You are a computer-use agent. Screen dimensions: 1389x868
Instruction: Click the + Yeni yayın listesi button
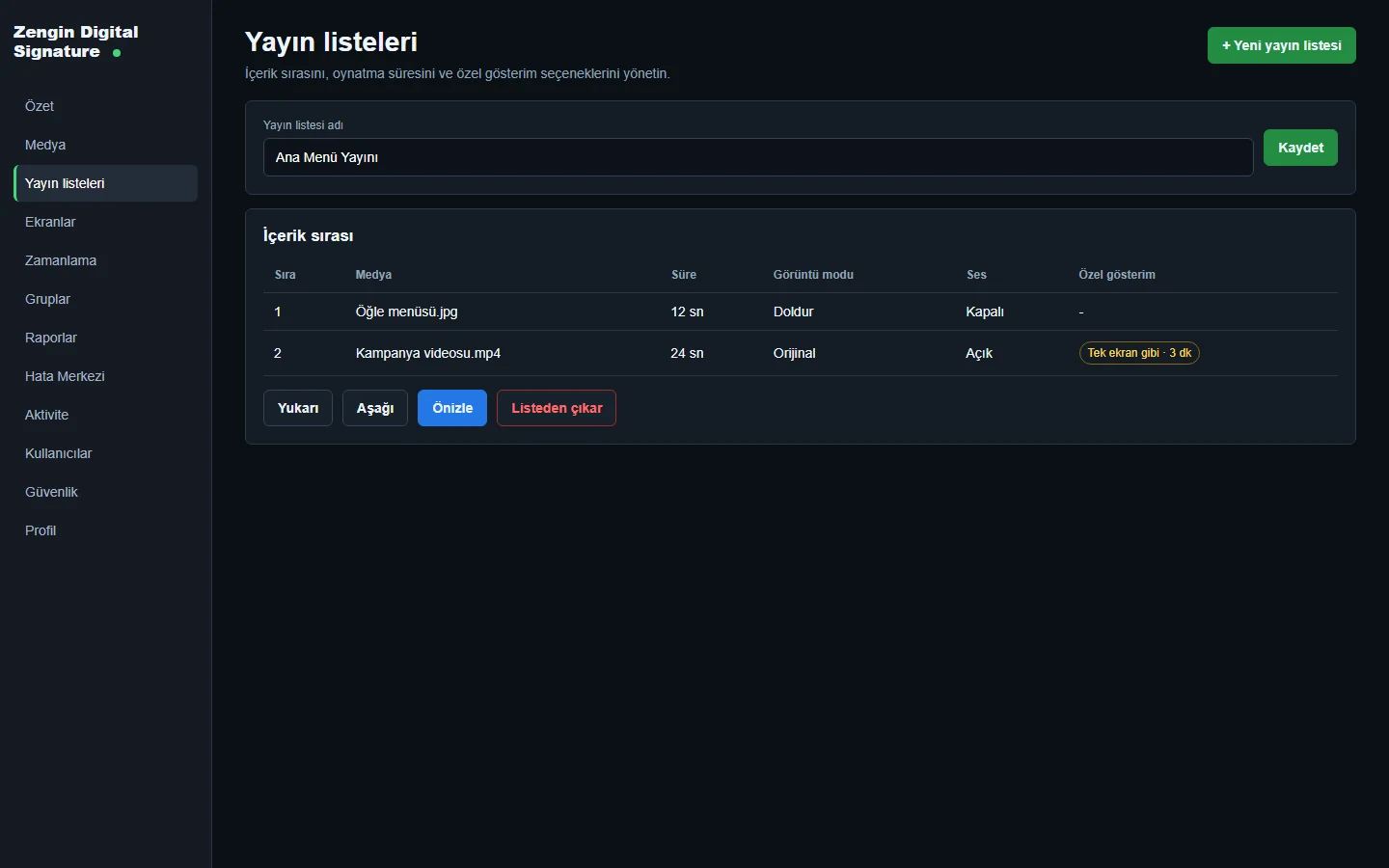point(1281,45)
